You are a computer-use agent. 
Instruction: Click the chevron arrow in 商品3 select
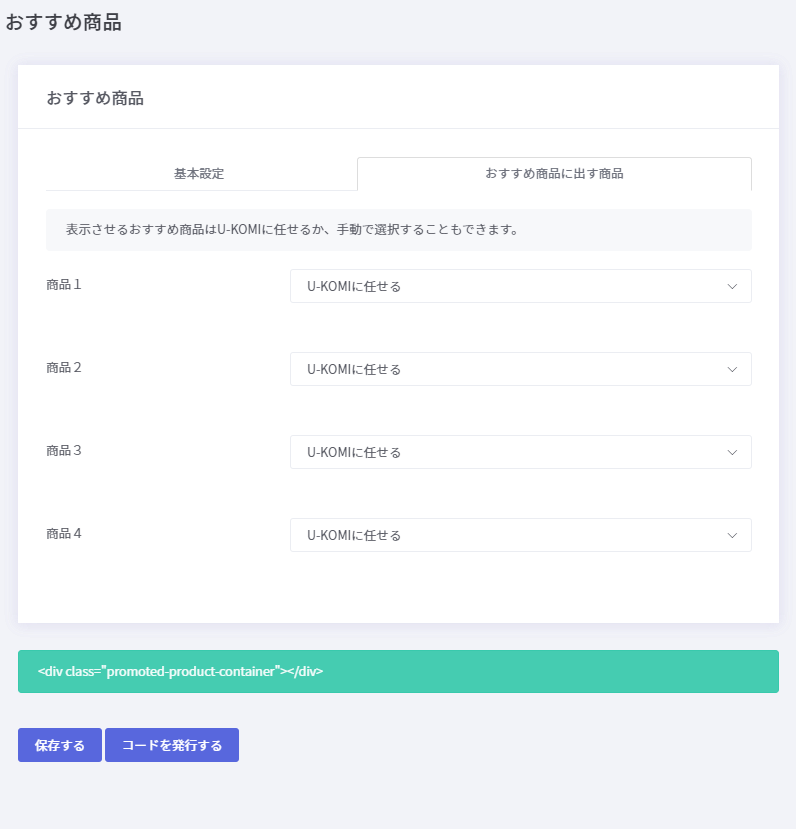[x=732, y=453]
